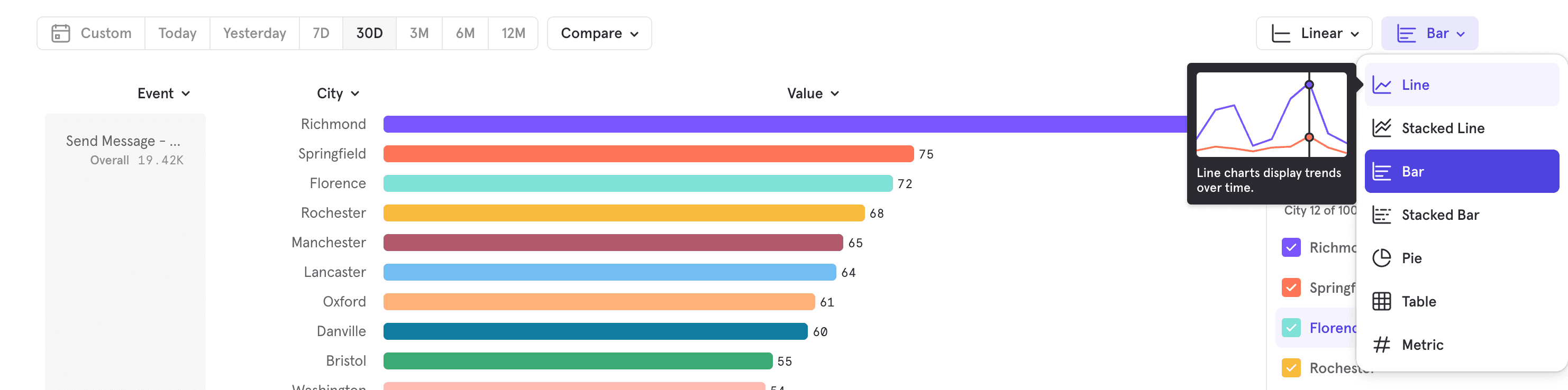Screen dimensions: 1568x390
Task: Click the Custom date range calendar icon
Action: coord(61,33)
